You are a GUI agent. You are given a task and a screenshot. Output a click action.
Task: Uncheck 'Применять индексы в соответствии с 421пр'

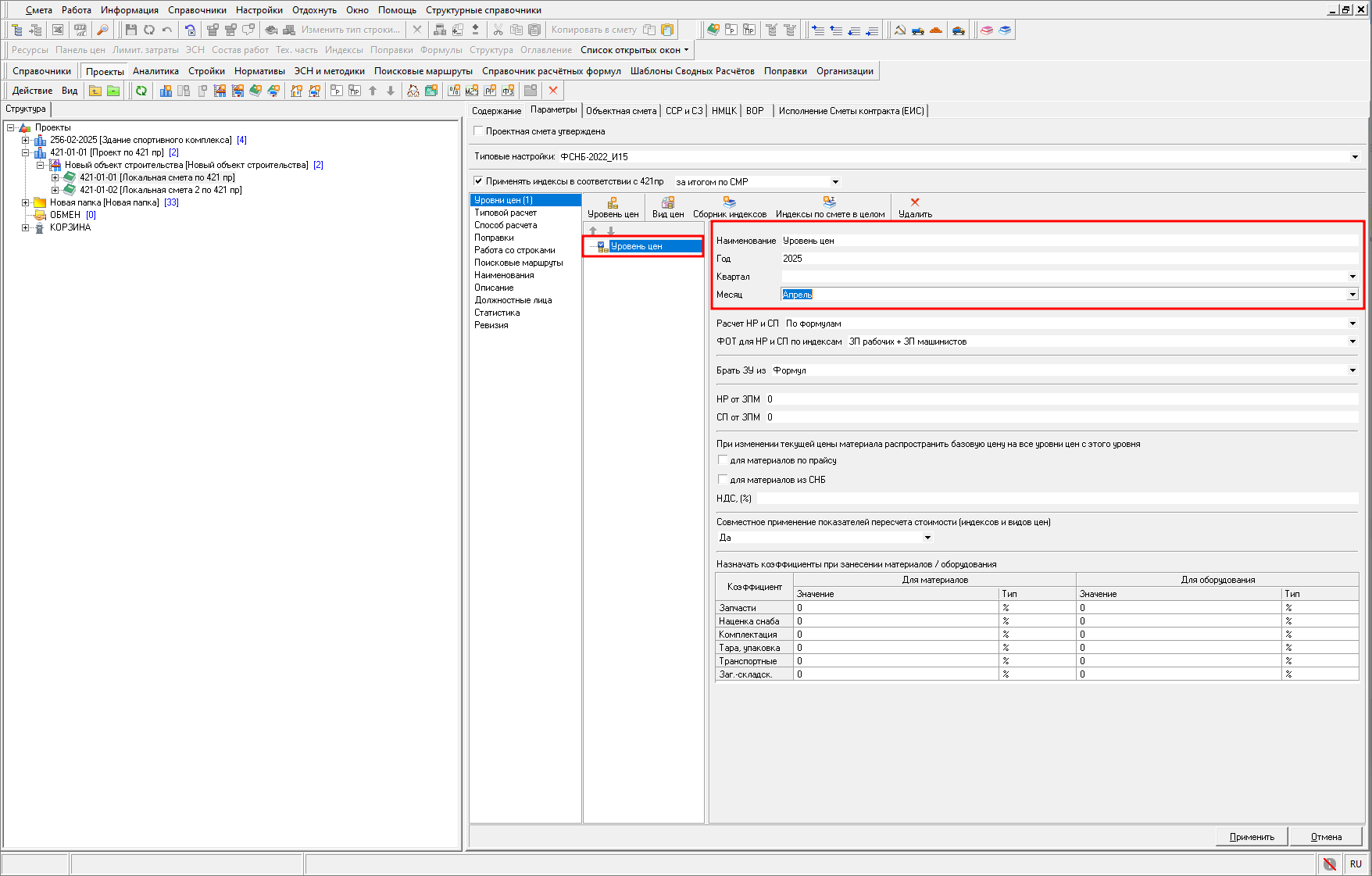pos(479,181)
